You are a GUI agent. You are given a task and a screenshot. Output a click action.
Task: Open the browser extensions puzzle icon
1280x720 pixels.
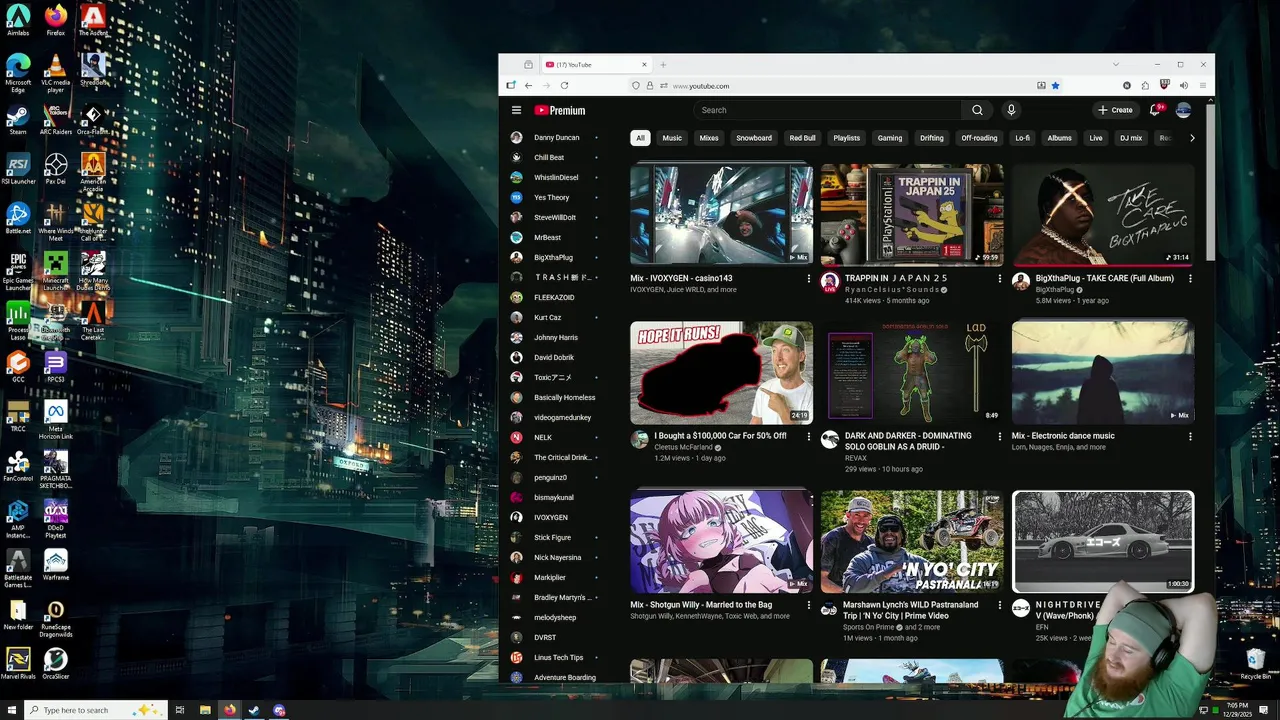pyautogui.click(x=1145, y=86)
